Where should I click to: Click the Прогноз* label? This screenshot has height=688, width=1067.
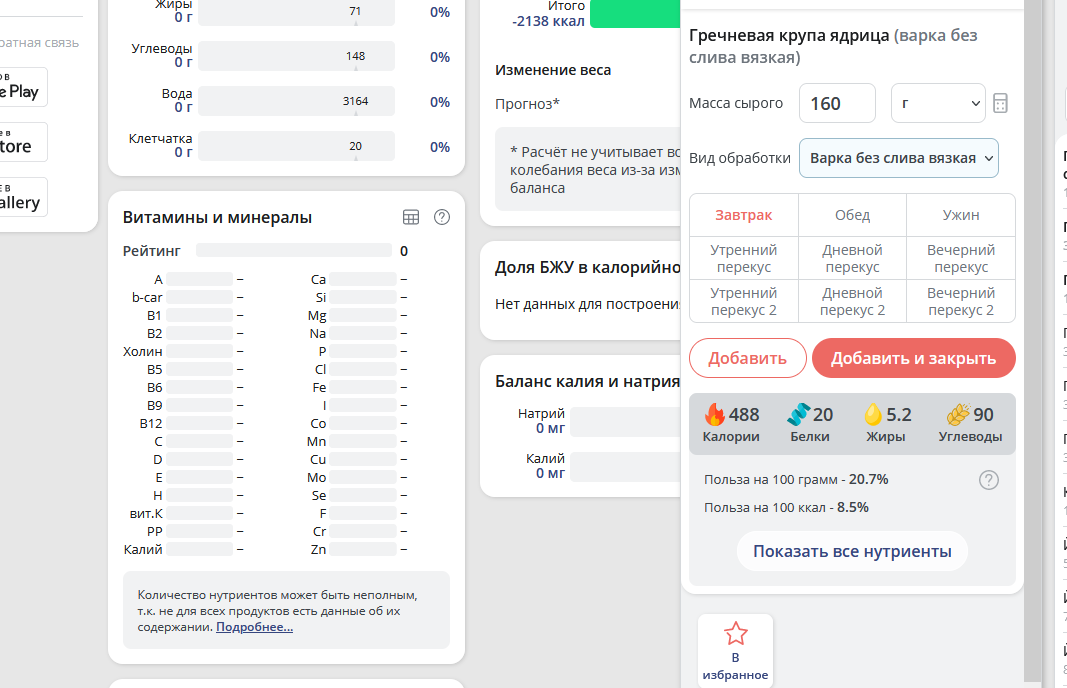(527, 104)
